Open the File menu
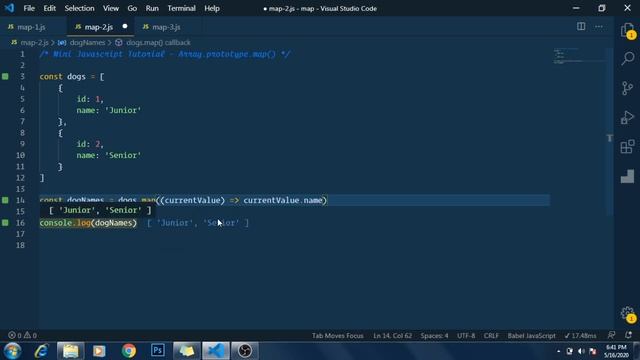Screen dimensions: 640x360 click(29, 8)
